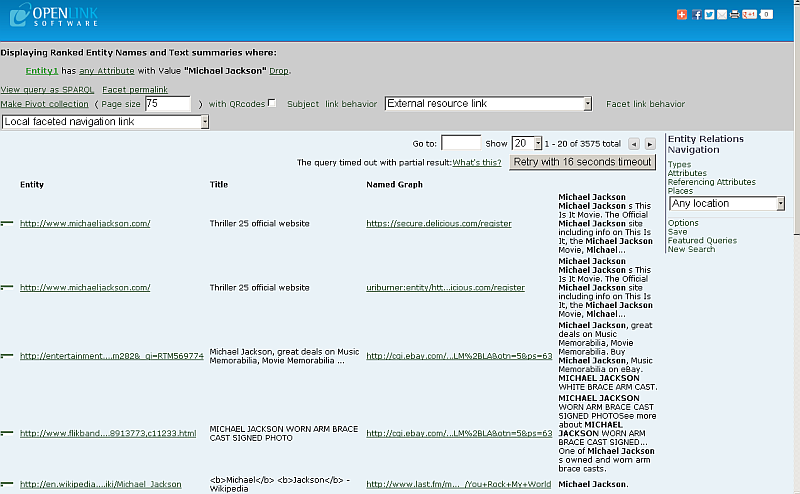Click the row icon beside the en.wikipedia Michael_Jackson entity
Viewport: 800px width, 494px height.
[x=7, y=483]
